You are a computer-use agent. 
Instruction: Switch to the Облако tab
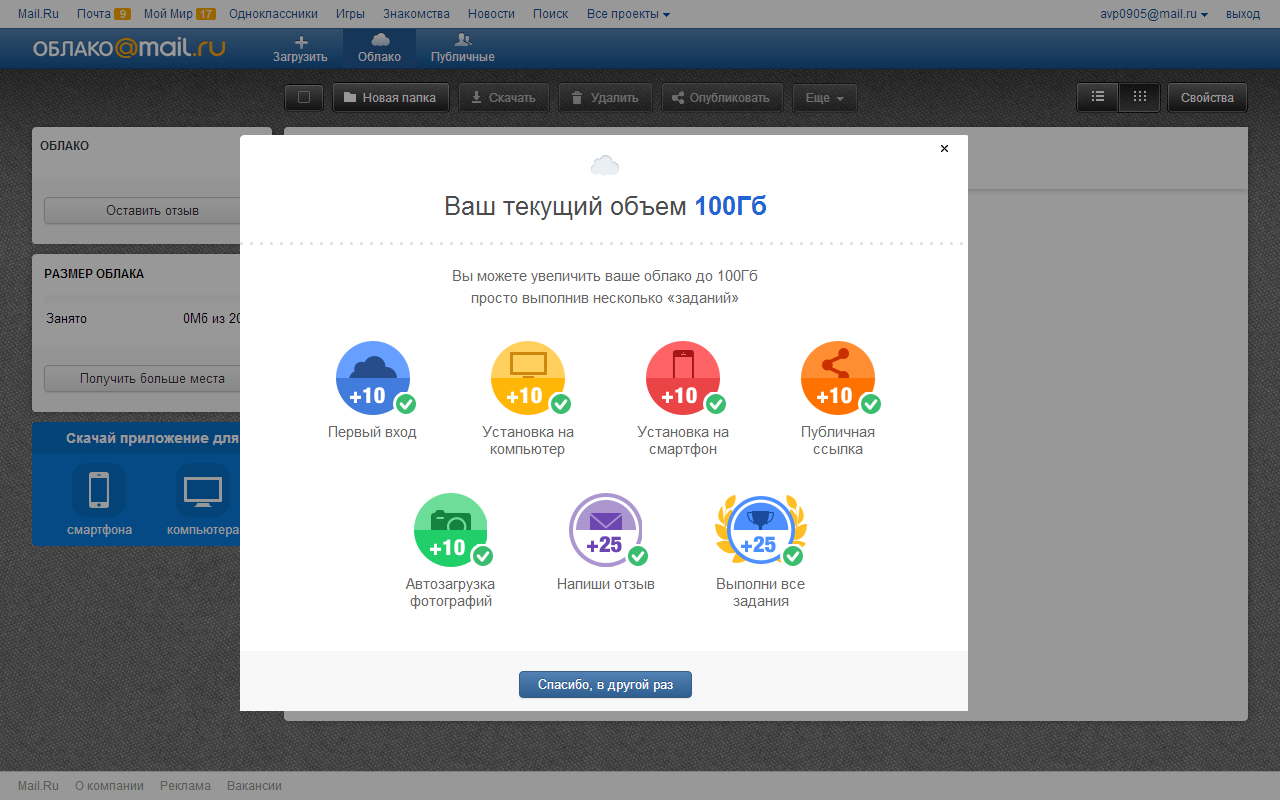[379, 48]
